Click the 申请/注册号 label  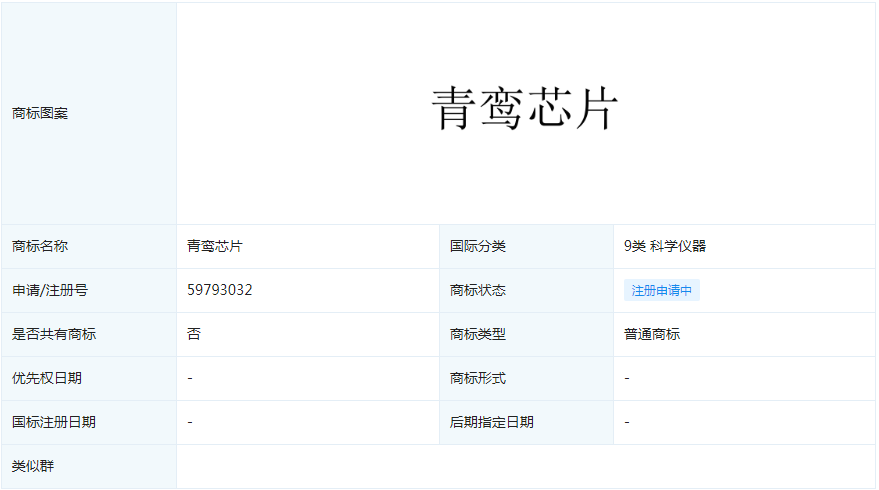(x=50, y=290)
